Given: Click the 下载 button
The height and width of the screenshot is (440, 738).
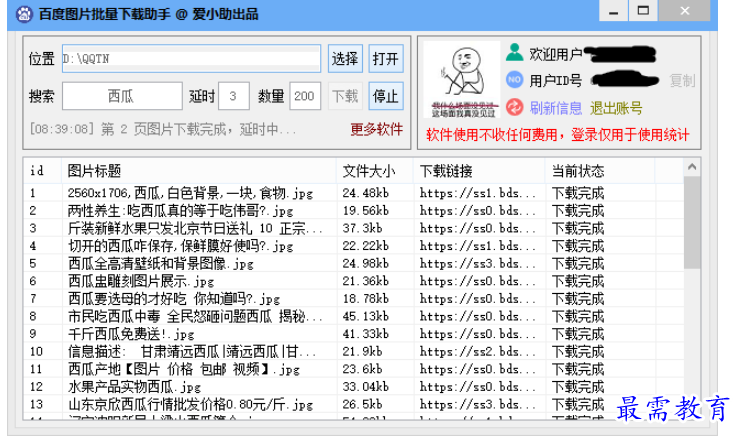Looking at the screenshot, I should point(345,96).
